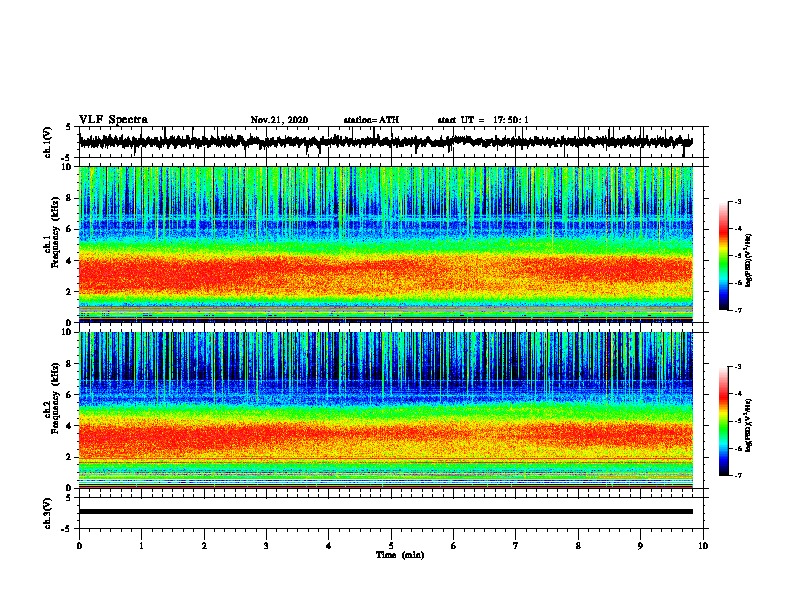Viewport: 792px width, 612px height.
Task: Click the "station= ATH" header label
Action: point(371,120)
